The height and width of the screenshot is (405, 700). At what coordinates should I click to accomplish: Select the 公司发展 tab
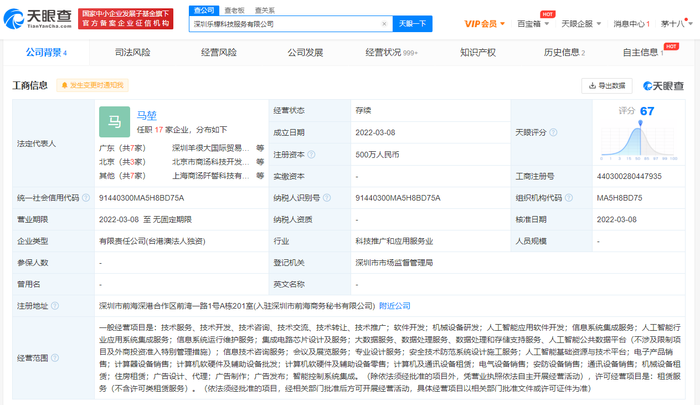[305, 53]
